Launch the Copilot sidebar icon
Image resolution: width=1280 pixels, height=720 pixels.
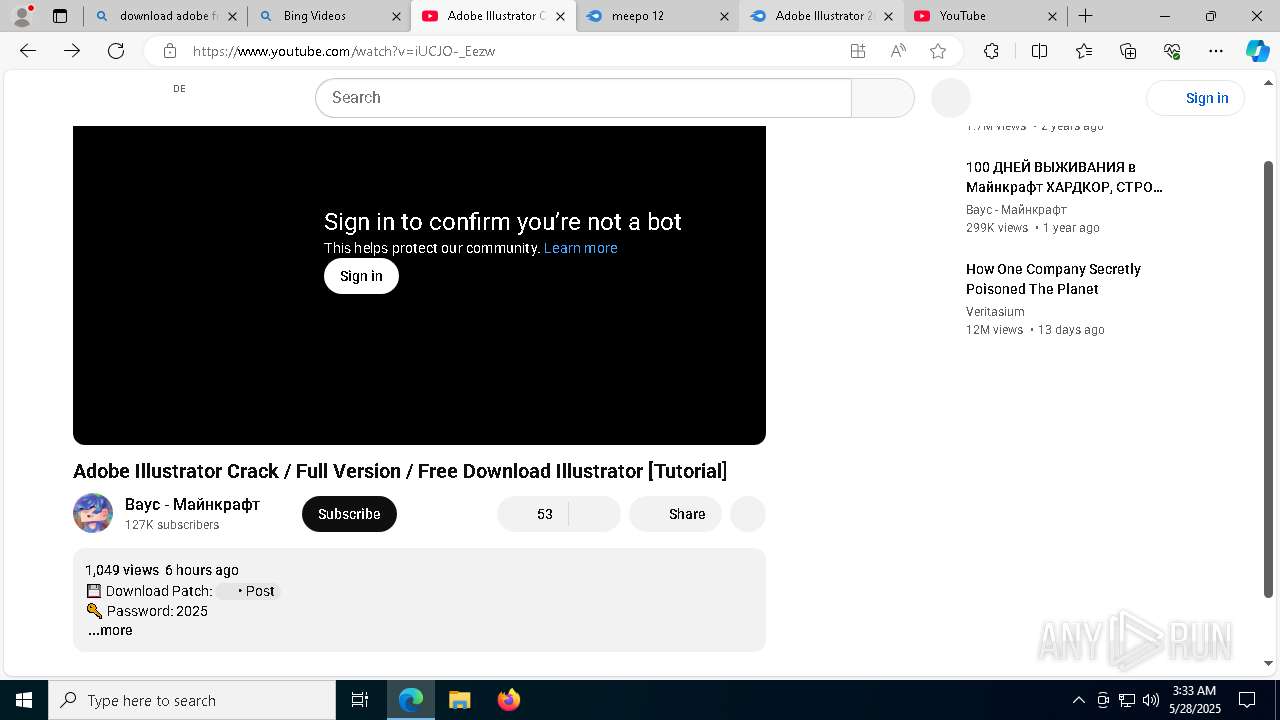click(1257, 51)
